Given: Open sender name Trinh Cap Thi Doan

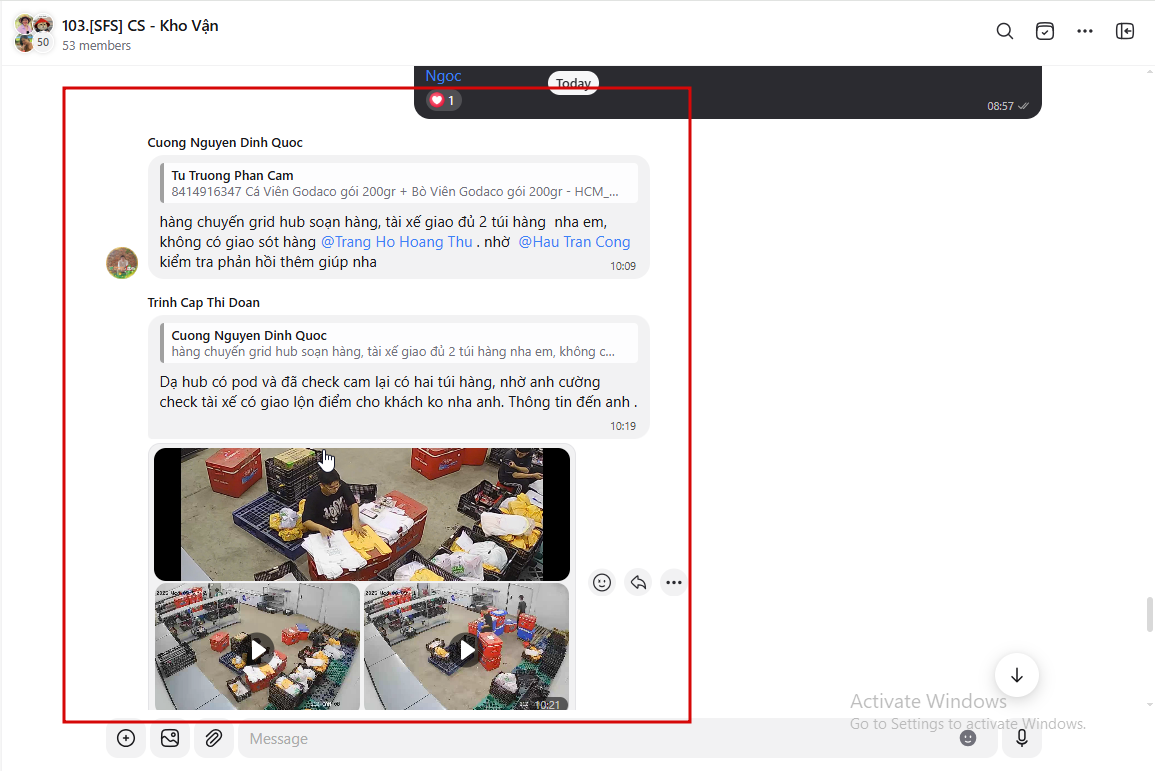Looking at the screenshot, I should click(x=203, y=303).
